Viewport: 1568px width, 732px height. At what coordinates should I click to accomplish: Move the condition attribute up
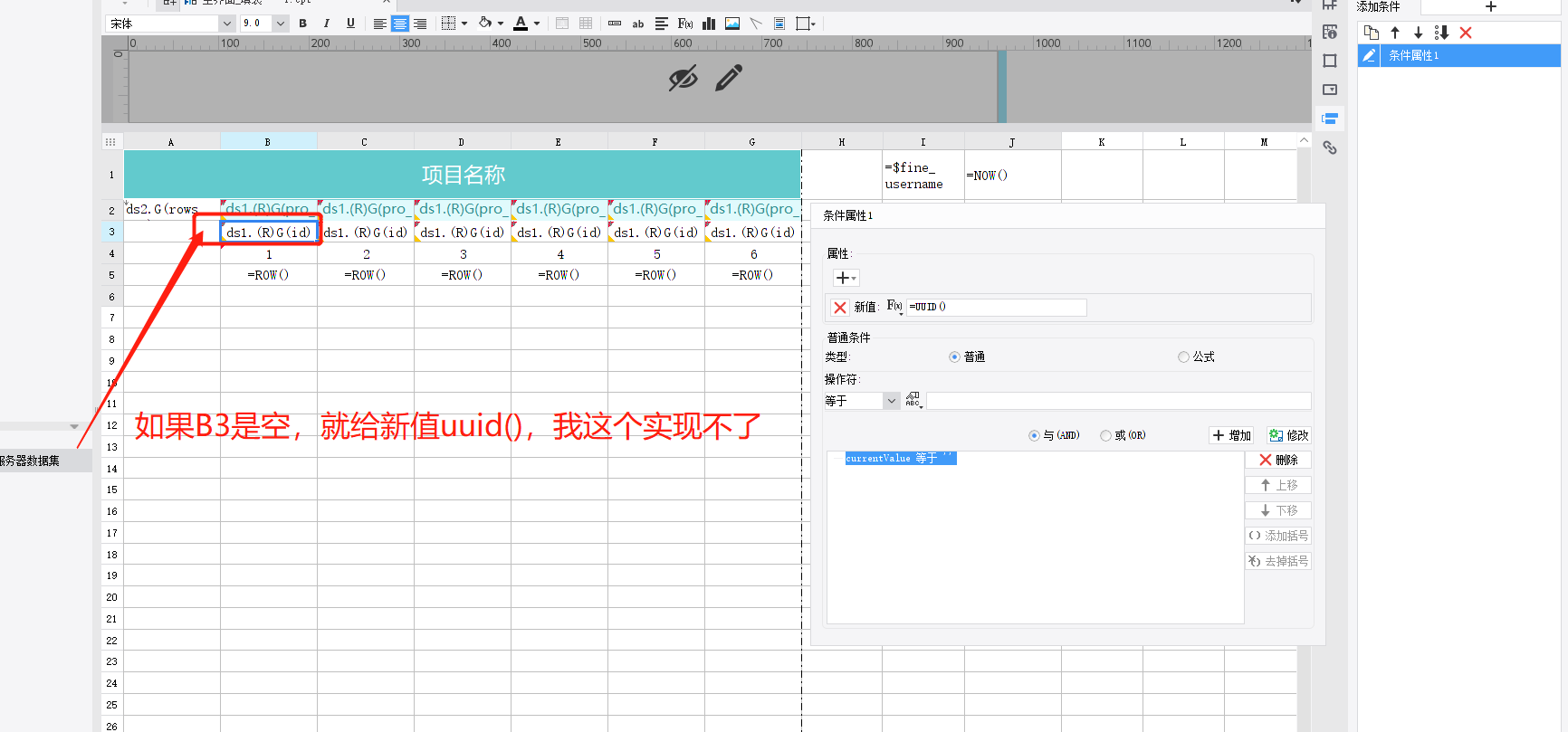[1395, 33]
